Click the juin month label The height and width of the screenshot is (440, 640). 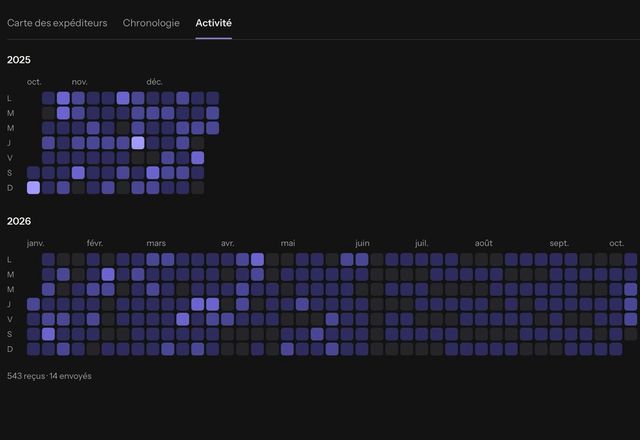(362, 243)
